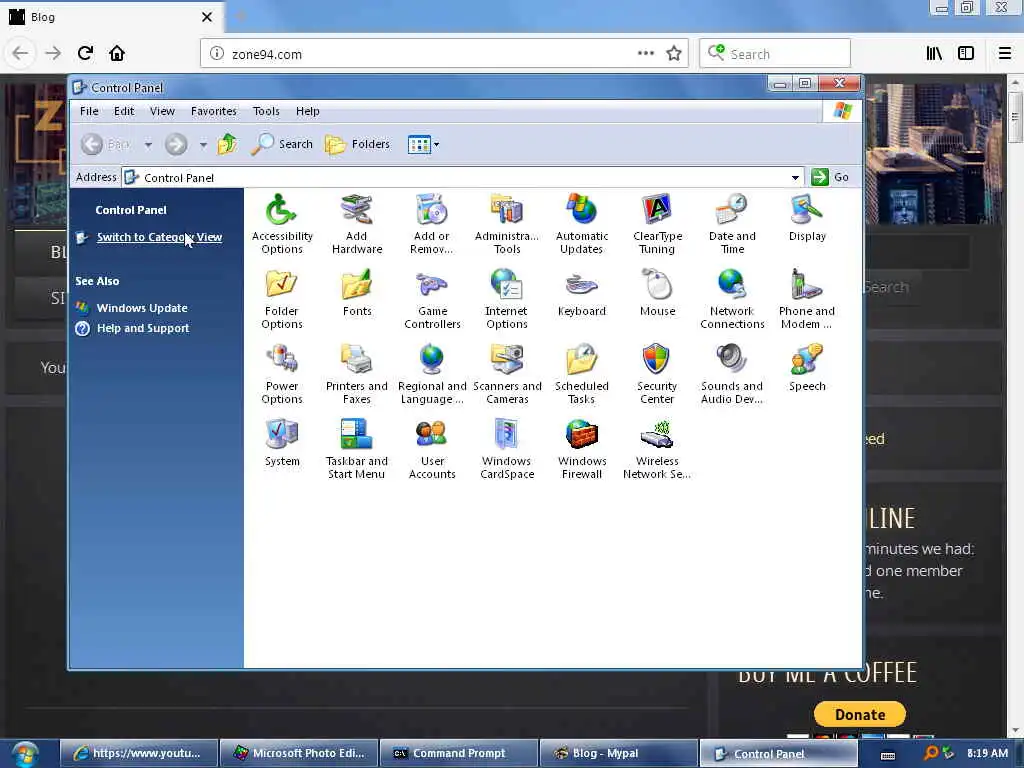Open Mouse properties
1024x768 pixels.
[x=657, y=293]
